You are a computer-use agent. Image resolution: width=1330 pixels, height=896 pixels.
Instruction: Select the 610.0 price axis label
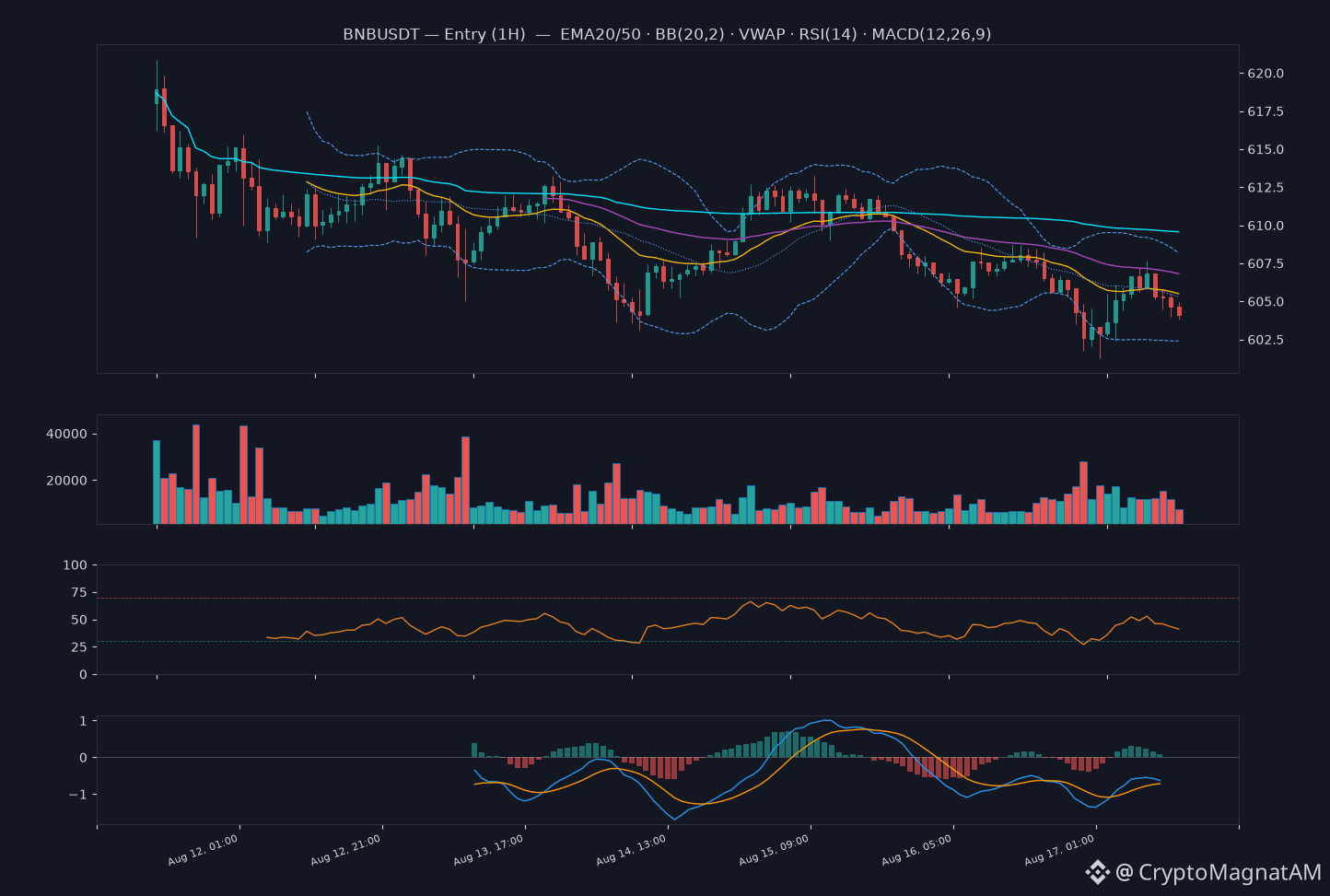[1266, 226]
